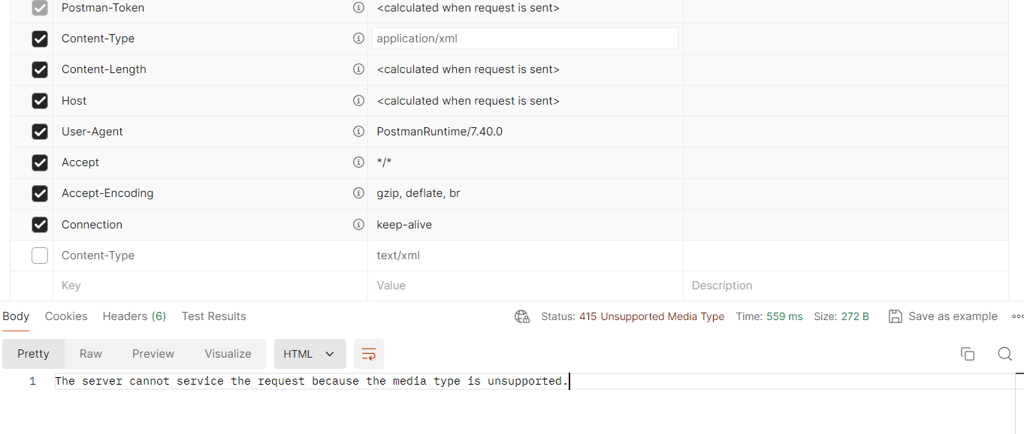Image resolution: width=1024 pixels, height=434 pixels.
Task: Toggle word wrap in response body
Action: coord(369,354)
